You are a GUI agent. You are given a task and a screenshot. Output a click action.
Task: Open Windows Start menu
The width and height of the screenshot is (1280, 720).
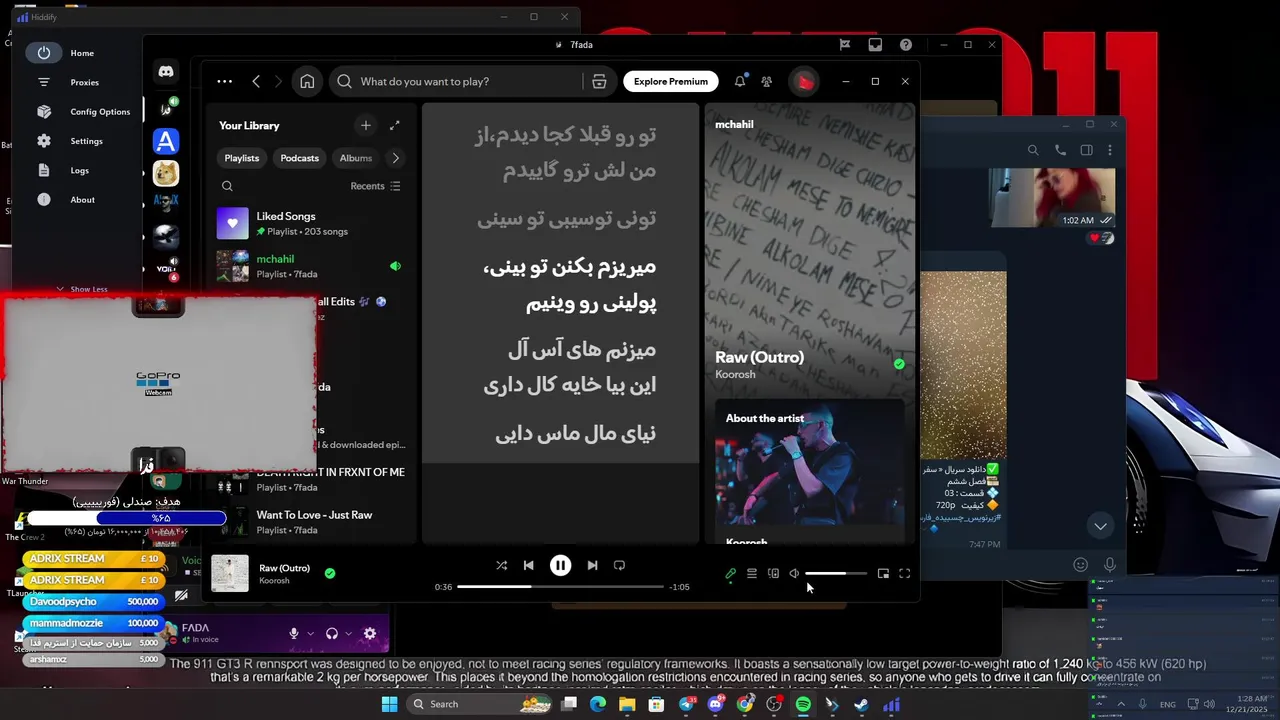click(389, 704)
